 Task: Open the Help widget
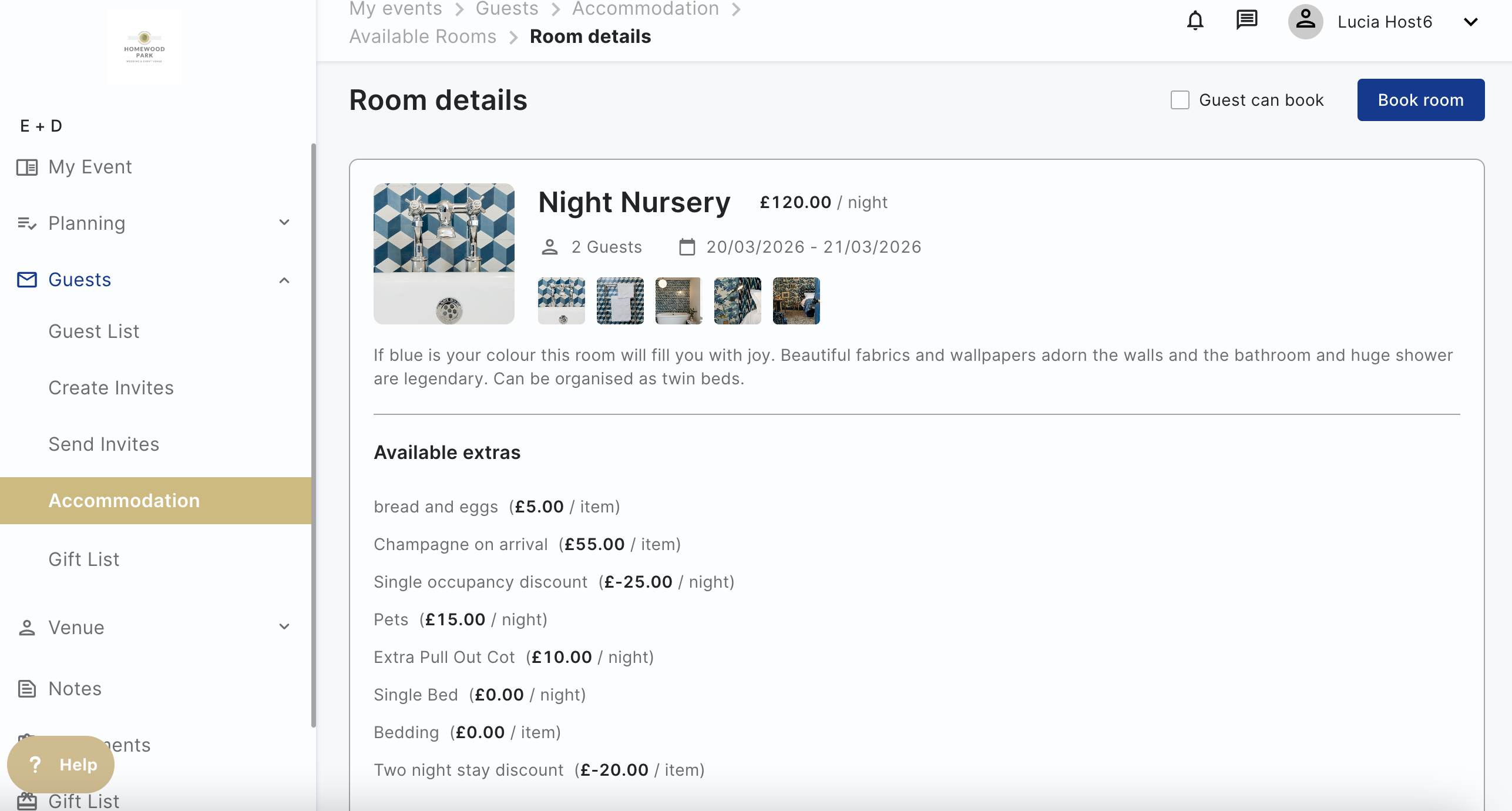[61, 764]
